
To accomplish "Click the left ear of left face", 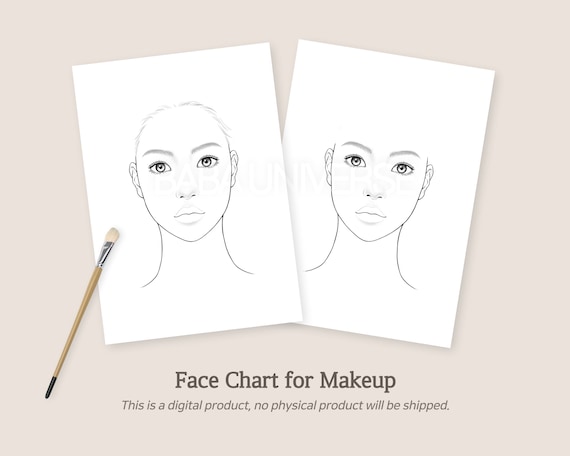I will click(136, 180).
